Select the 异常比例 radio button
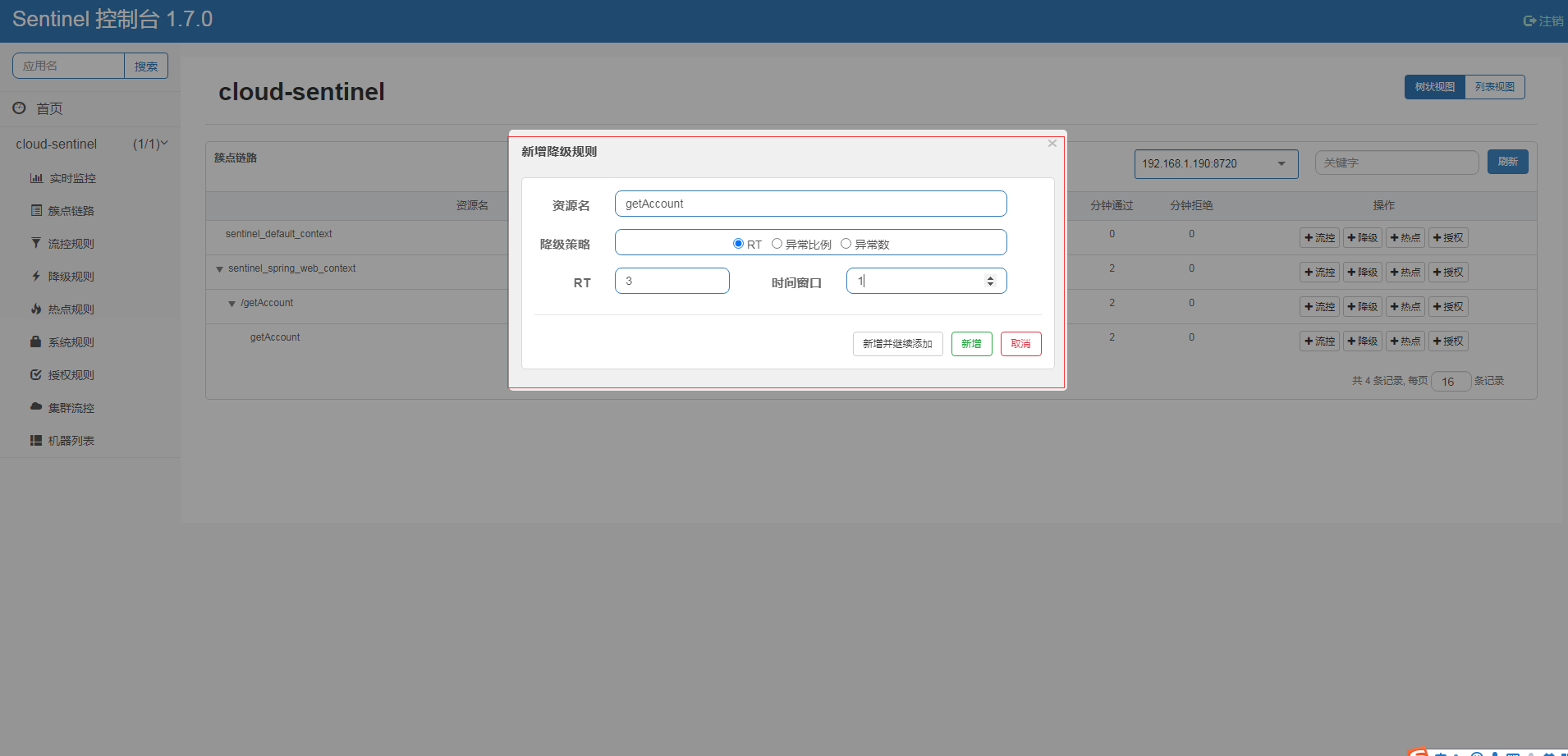Image resolution: width=1568 pixels, height=756 pixels. 777,244
